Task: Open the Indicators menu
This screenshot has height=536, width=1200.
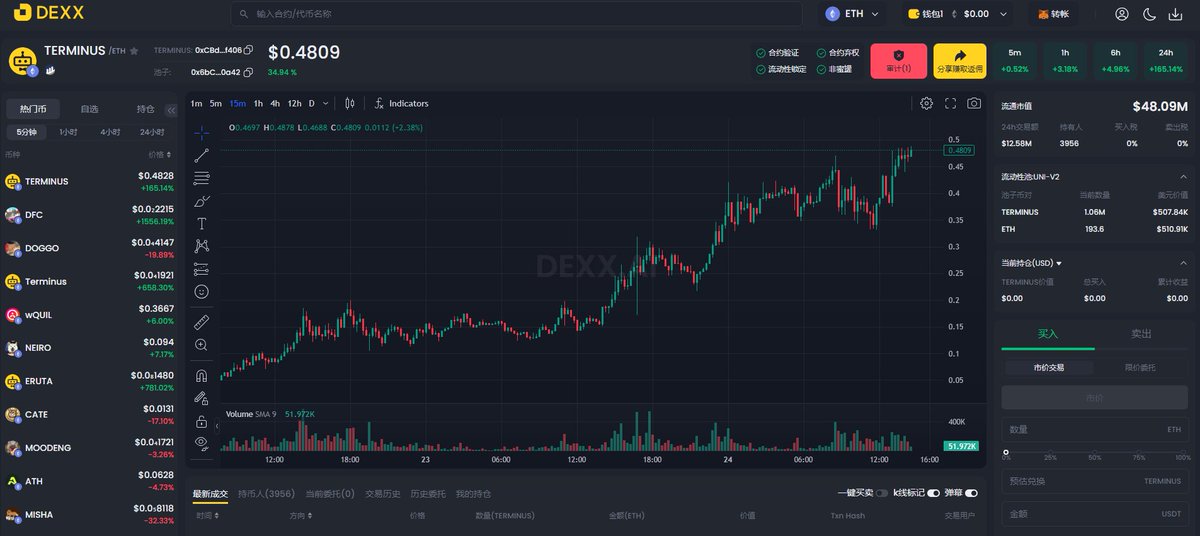Action: pos(401,103)
